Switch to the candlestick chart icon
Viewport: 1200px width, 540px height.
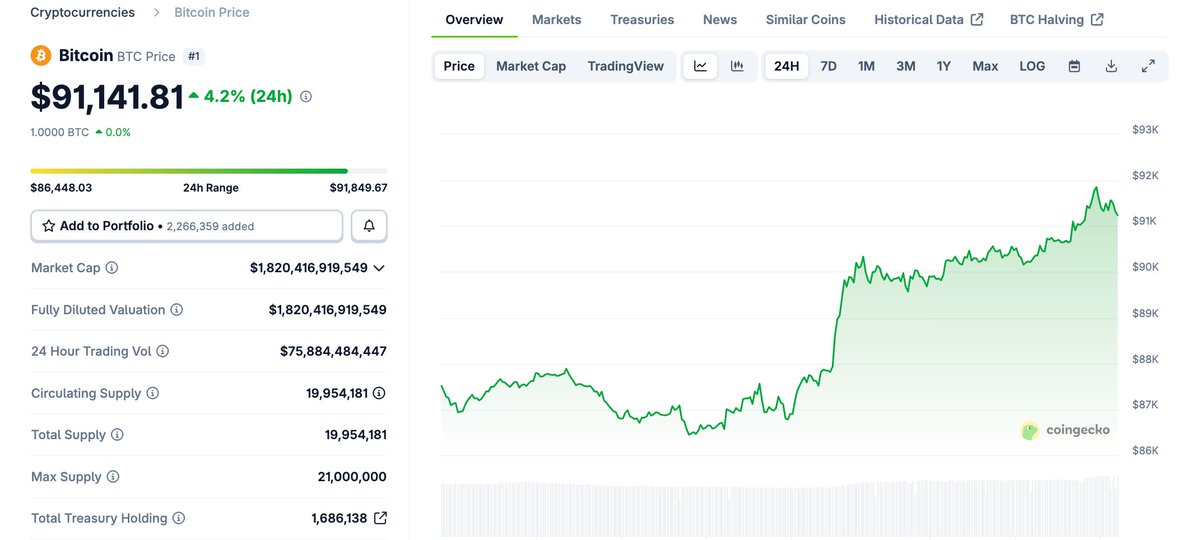coord(737,66)
